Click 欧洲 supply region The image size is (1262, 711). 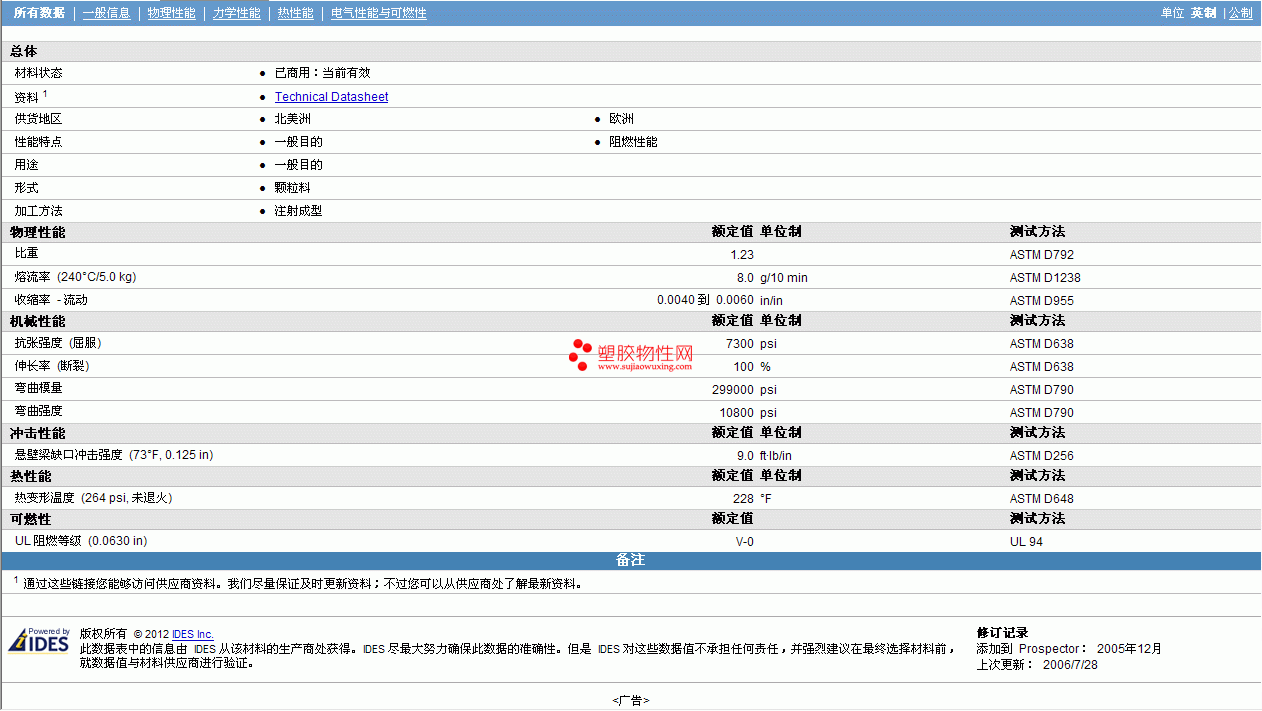click(x=621, y=119)
